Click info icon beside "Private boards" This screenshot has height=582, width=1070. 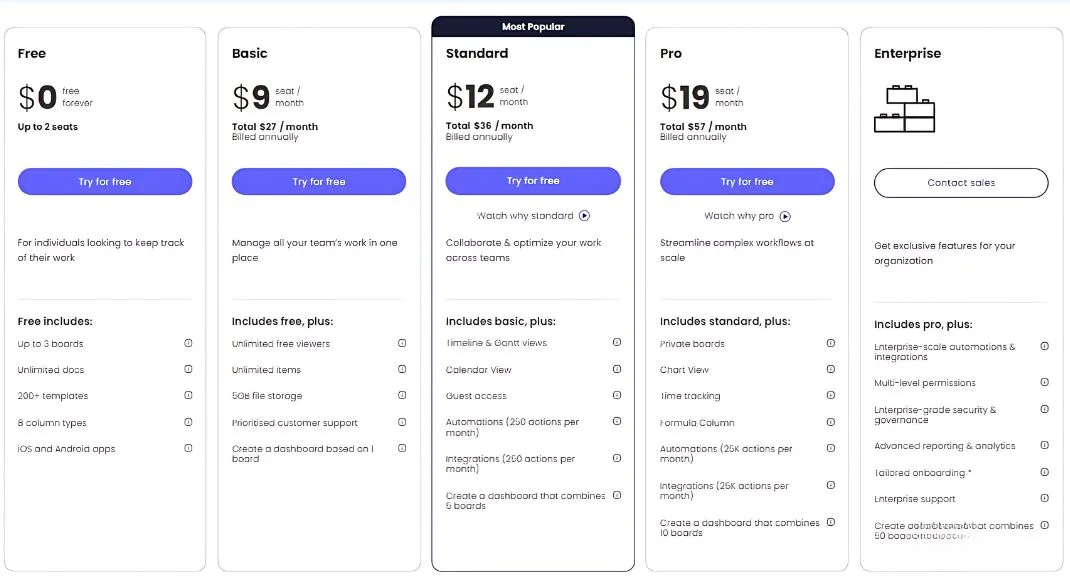[x=831, y=343]
